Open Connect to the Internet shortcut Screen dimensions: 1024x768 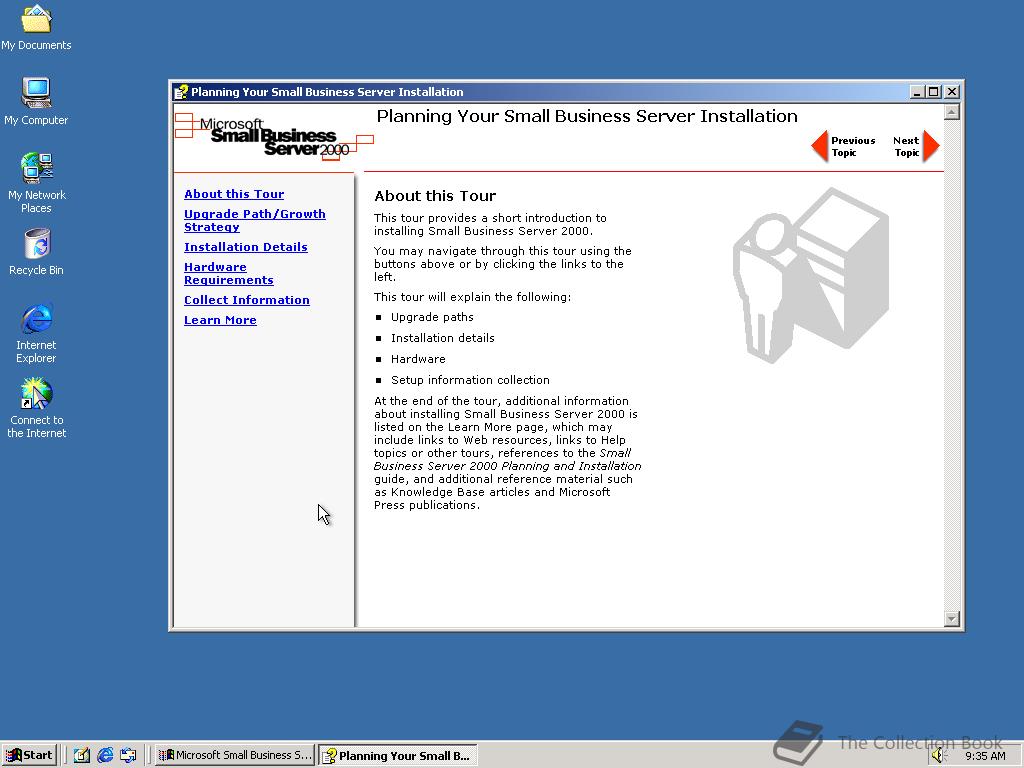tap(36, 408)
